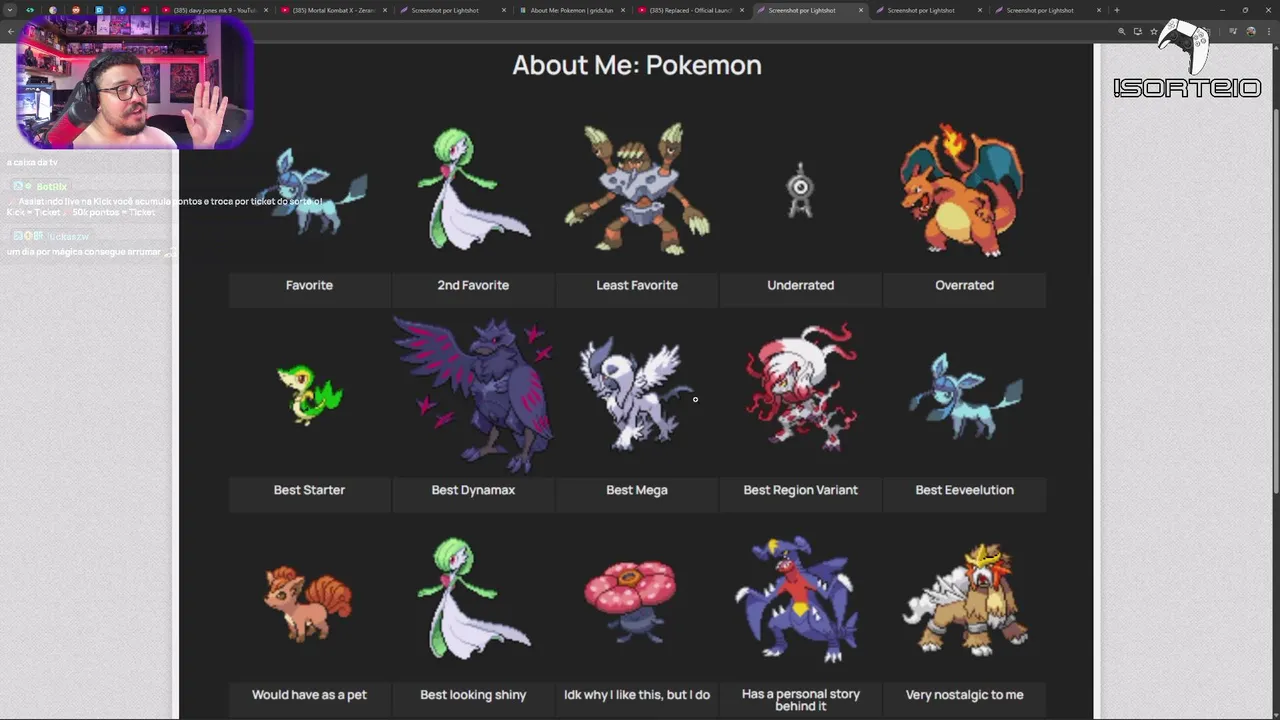1280x720 pixels.
Task: Click the About Me: Pokemon page title
Action: click(637, 65)
